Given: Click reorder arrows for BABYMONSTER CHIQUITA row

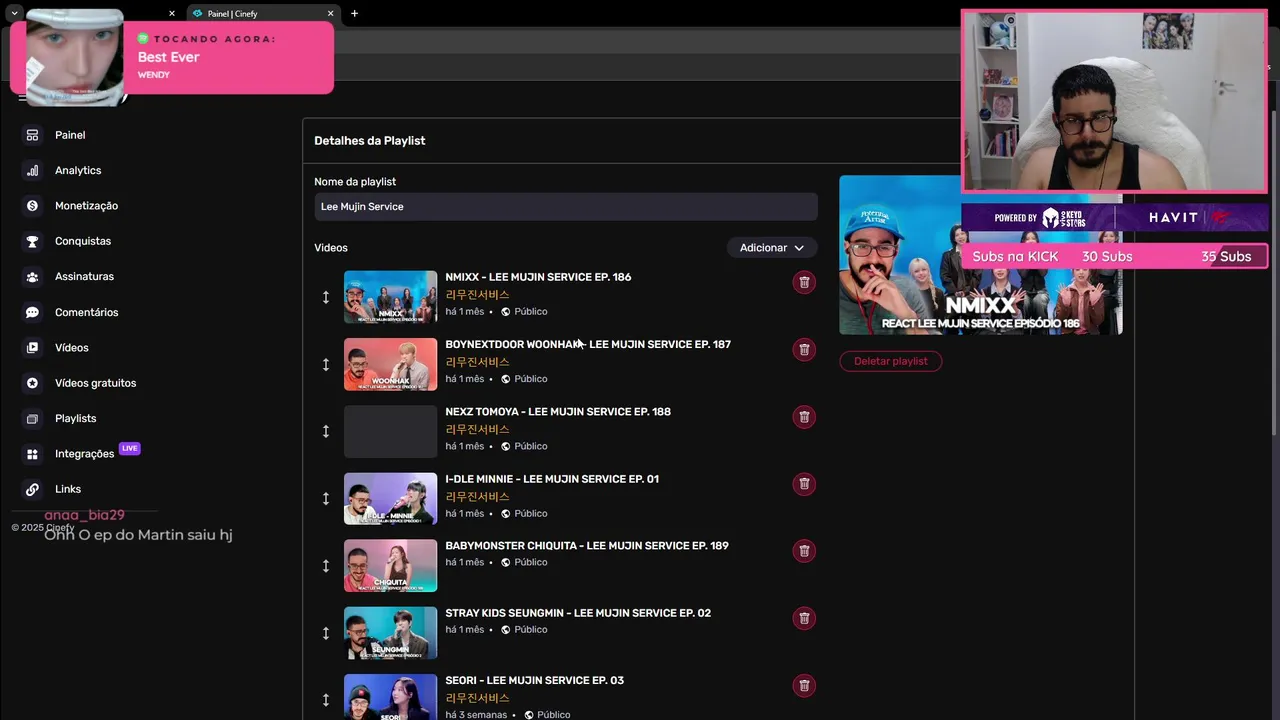Looking at the screenshot, I should tap(325, 566).
